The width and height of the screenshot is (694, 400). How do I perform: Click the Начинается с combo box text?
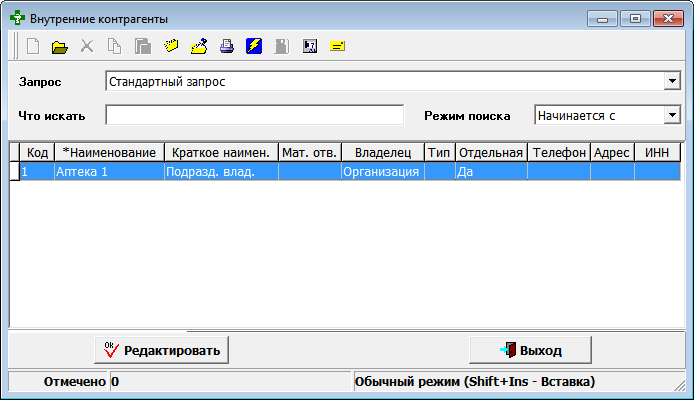point(576,115)
